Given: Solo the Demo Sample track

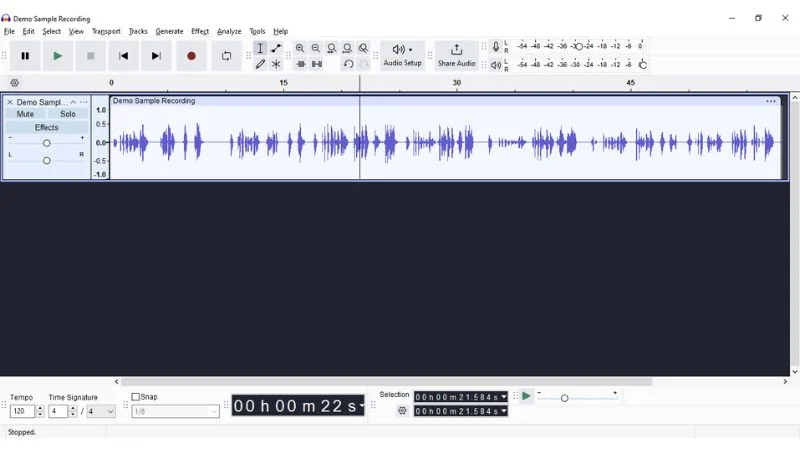Looking at the screenshot, I should 68,114.
